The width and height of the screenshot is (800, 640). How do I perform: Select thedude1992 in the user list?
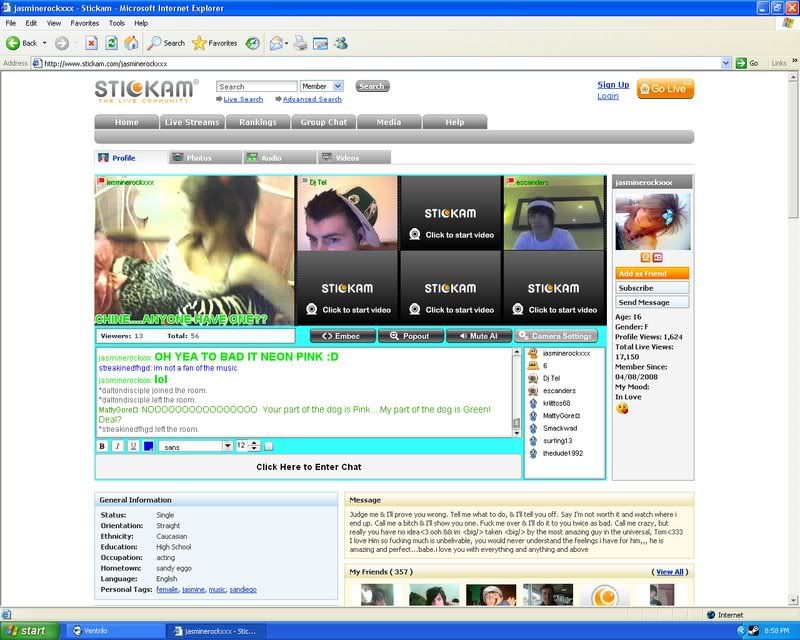[x=563, y=453]
